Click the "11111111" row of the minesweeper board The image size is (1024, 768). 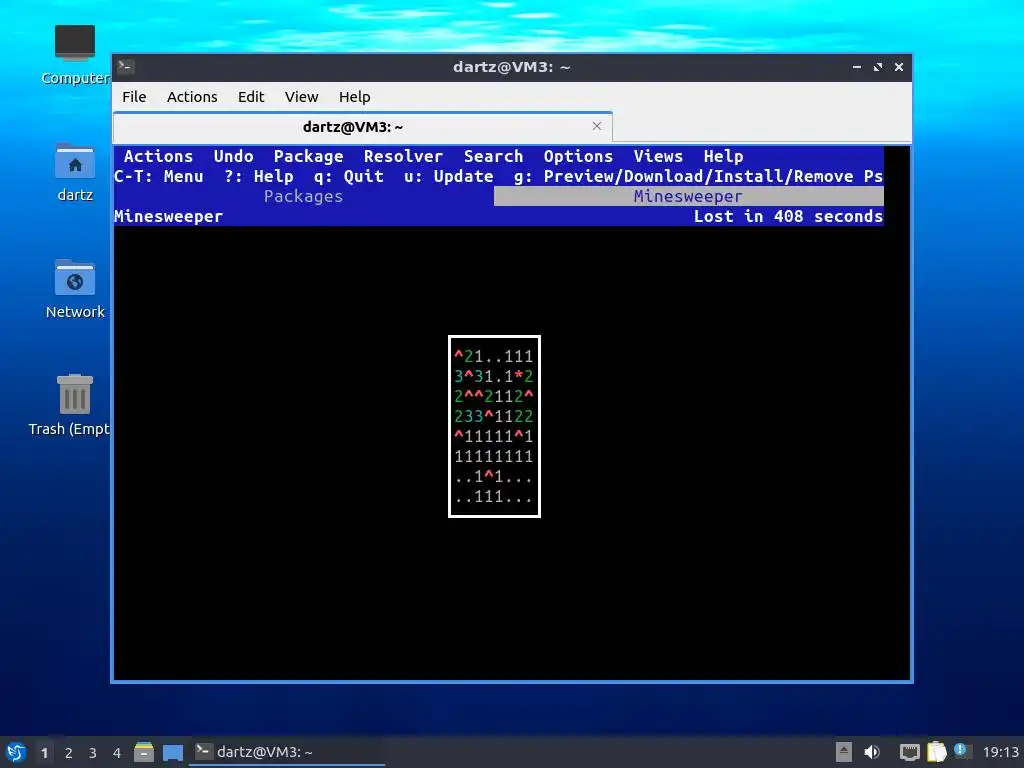tap(494, 456)
